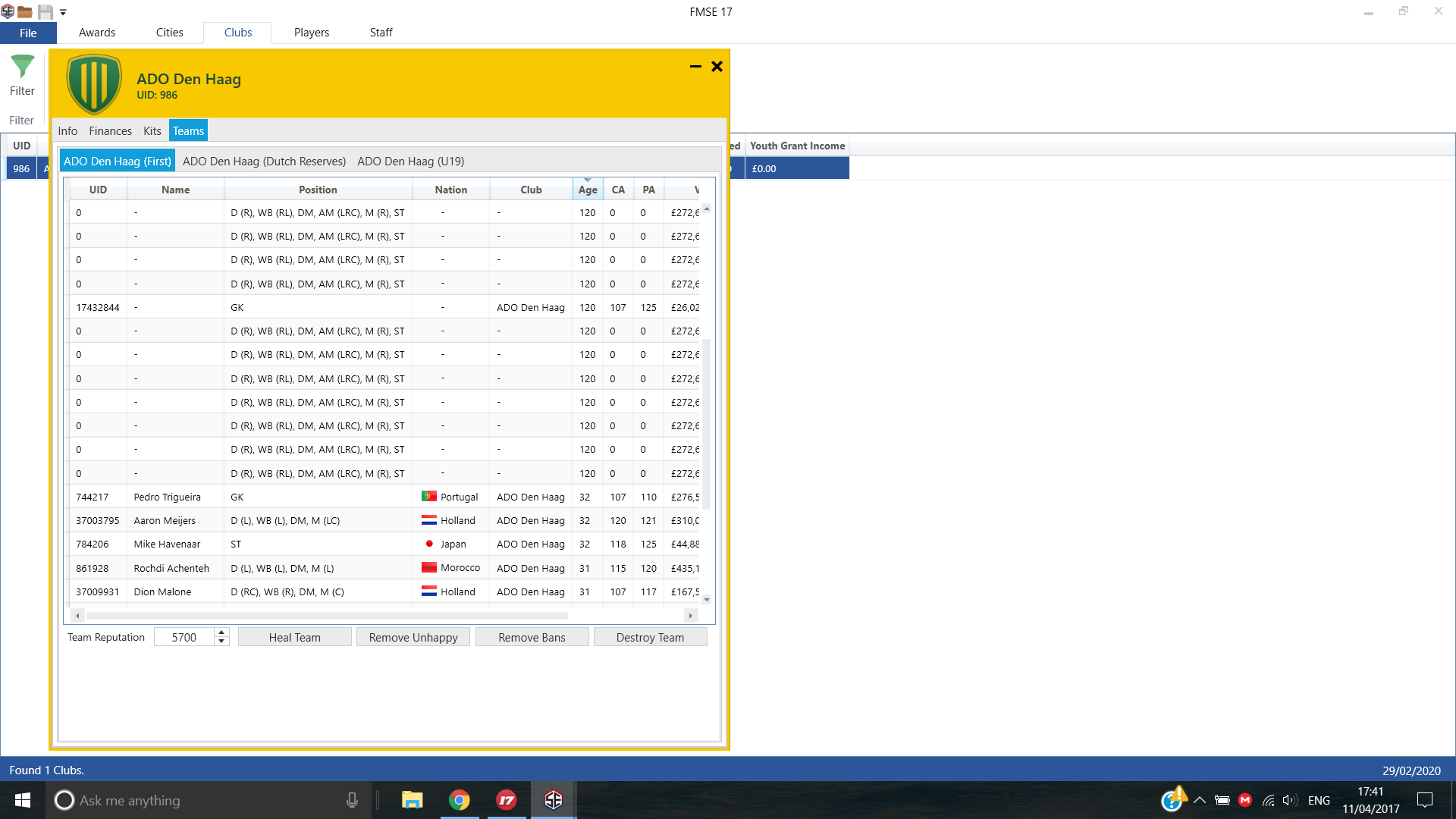
Task: Open the FM17 red taskbar icon
Action: tap(506, 800)
